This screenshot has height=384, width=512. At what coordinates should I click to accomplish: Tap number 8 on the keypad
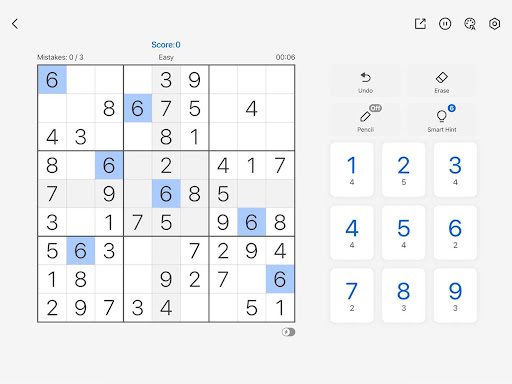403,296
